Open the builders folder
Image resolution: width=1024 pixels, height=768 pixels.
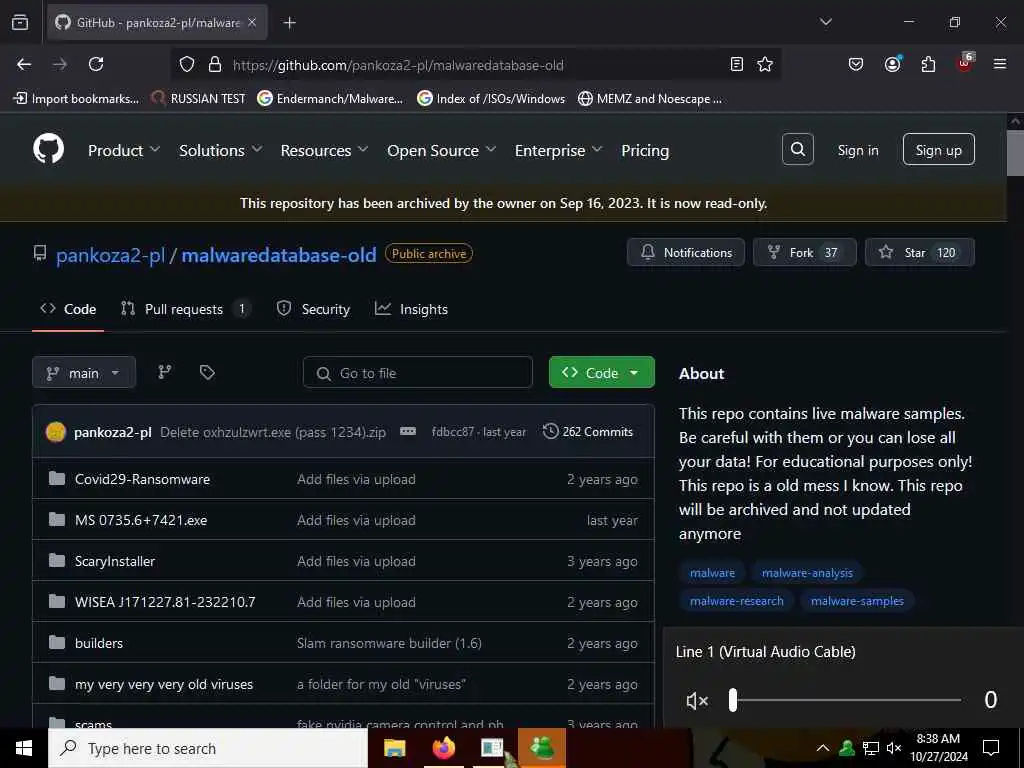tap(99, 643)
